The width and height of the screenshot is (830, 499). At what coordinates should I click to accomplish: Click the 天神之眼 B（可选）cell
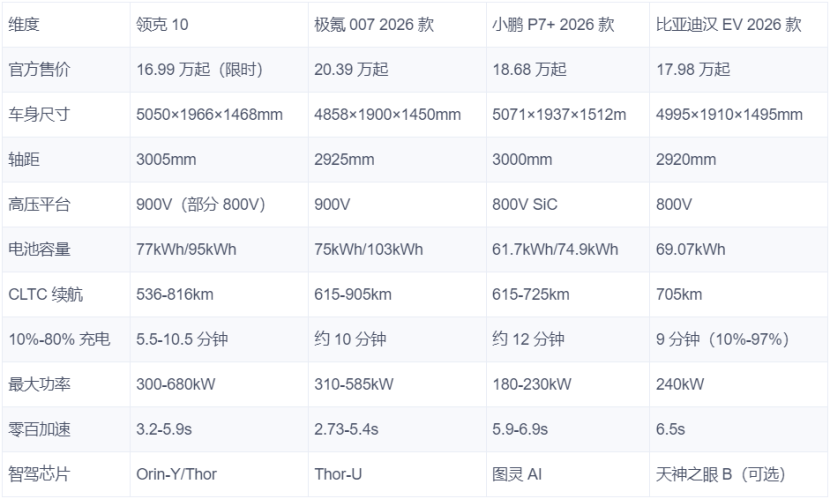tap(739, 474)
